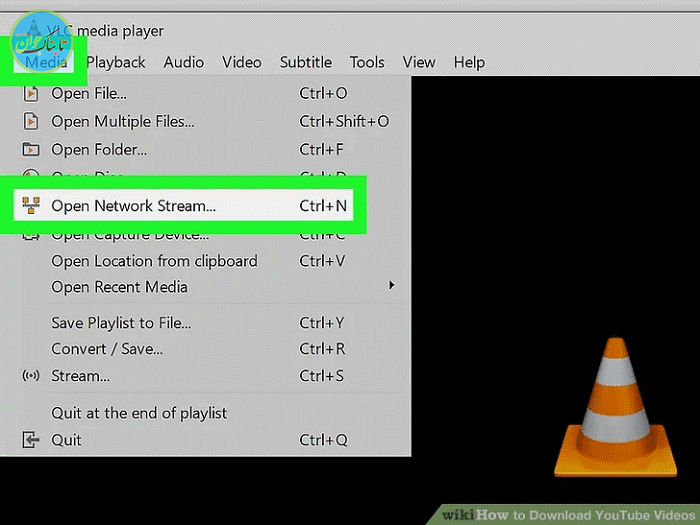This screenshot has width=700, height=525.
Task: Click the folder icon beside Open Folder
Action: point(31,150)
